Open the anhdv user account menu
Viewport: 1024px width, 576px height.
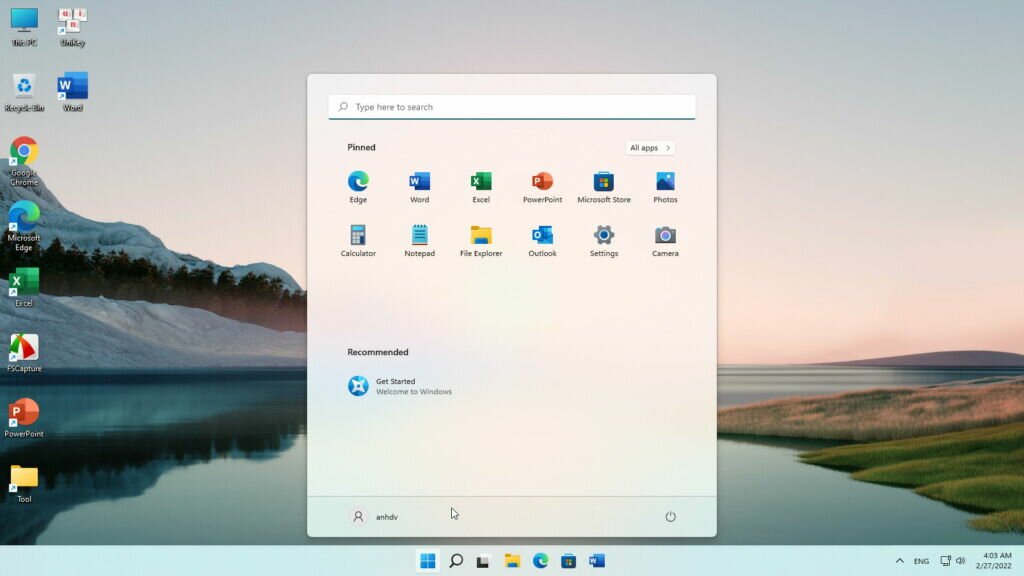[x=375, y=517]
